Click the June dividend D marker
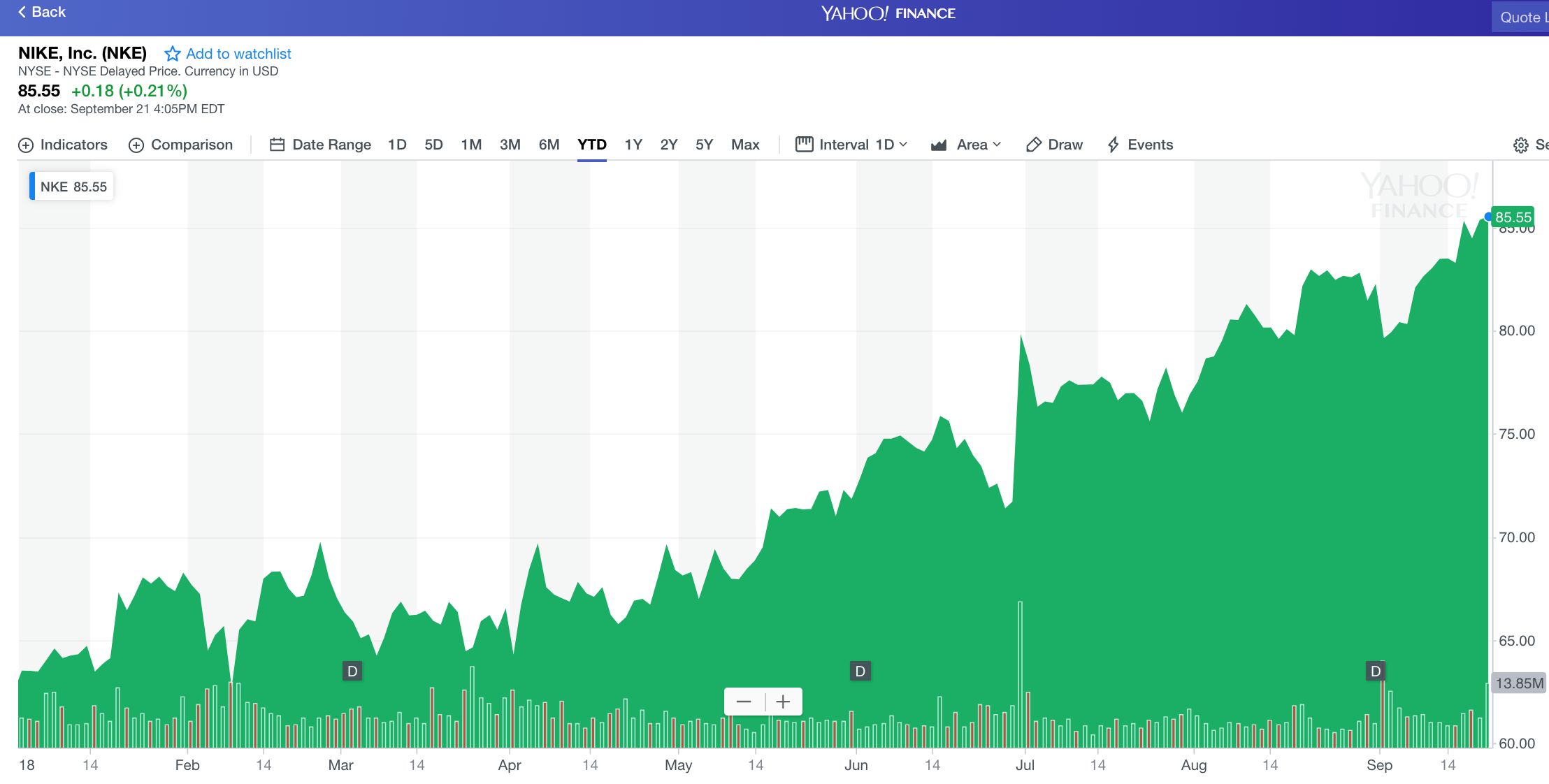1549x784 pixels. click(x=860, y=672)
